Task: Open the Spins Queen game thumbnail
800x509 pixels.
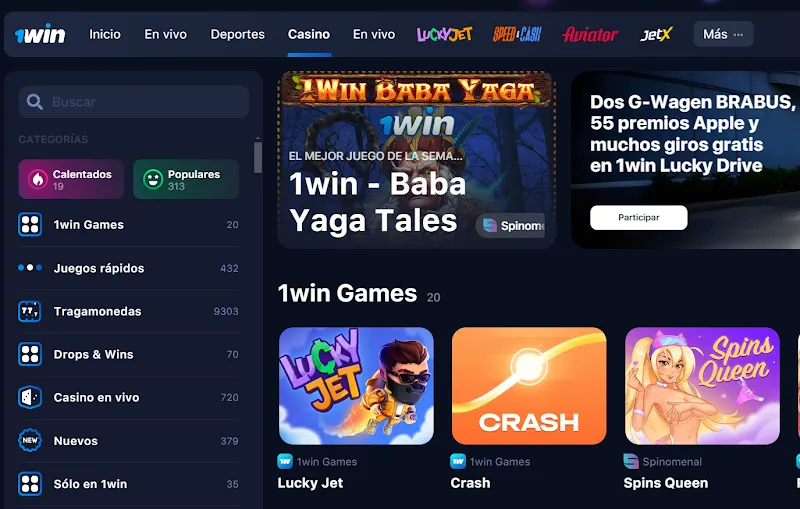Action: click(x=702, y=386)
